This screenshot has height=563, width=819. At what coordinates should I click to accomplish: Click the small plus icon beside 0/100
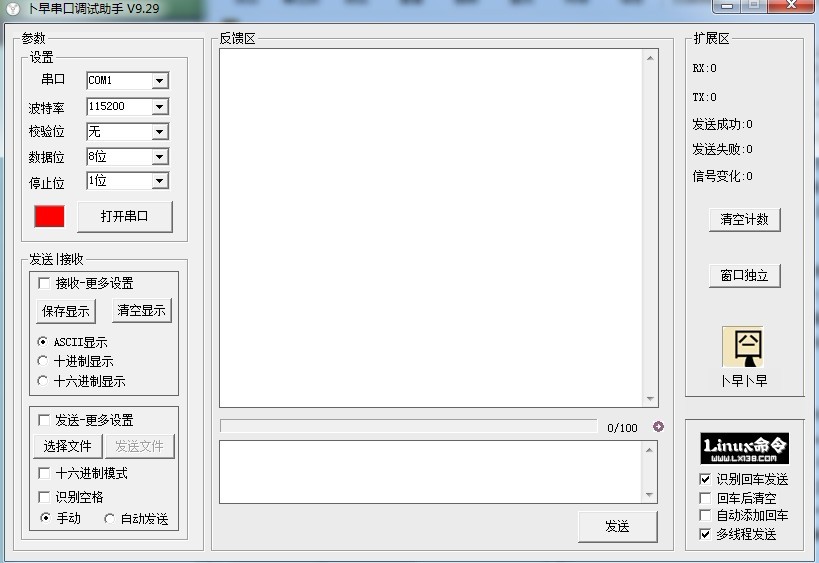click(658, 427)
